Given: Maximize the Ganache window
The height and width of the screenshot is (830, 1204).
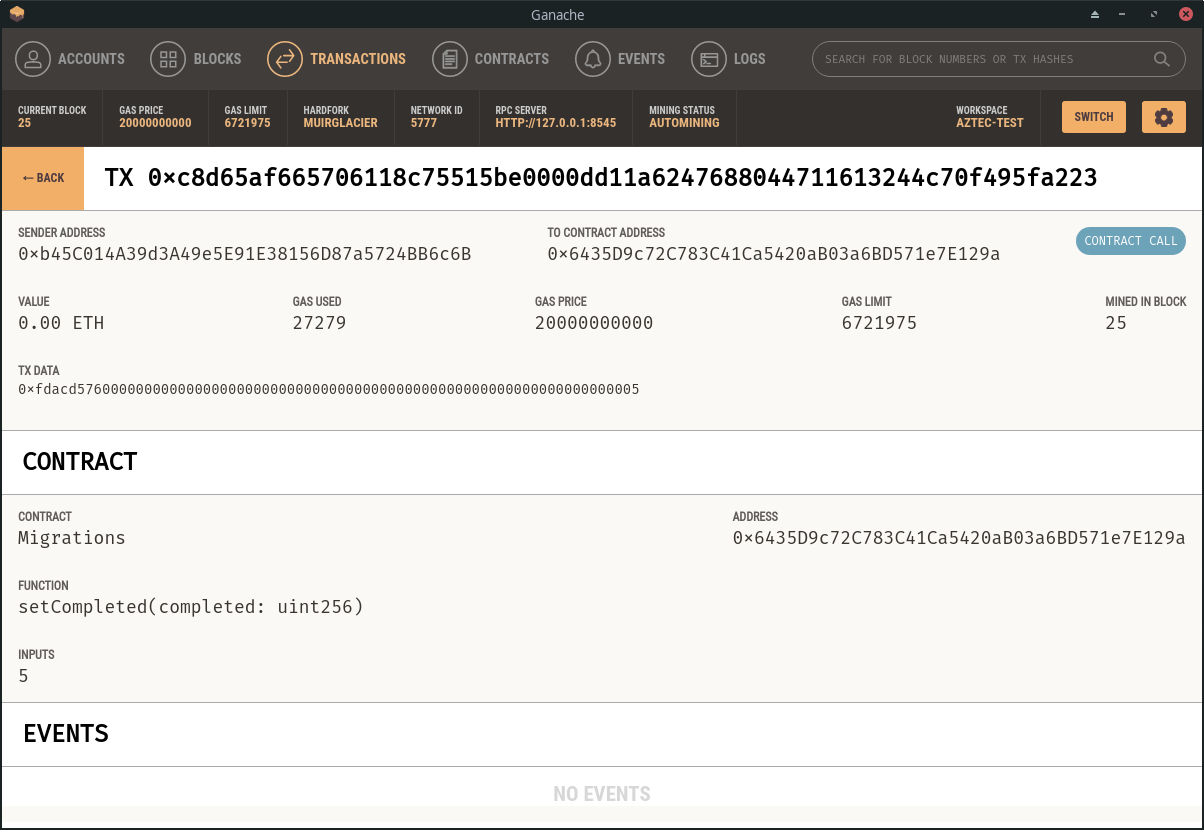Looking at the screenshot, I should point(1155,14).
